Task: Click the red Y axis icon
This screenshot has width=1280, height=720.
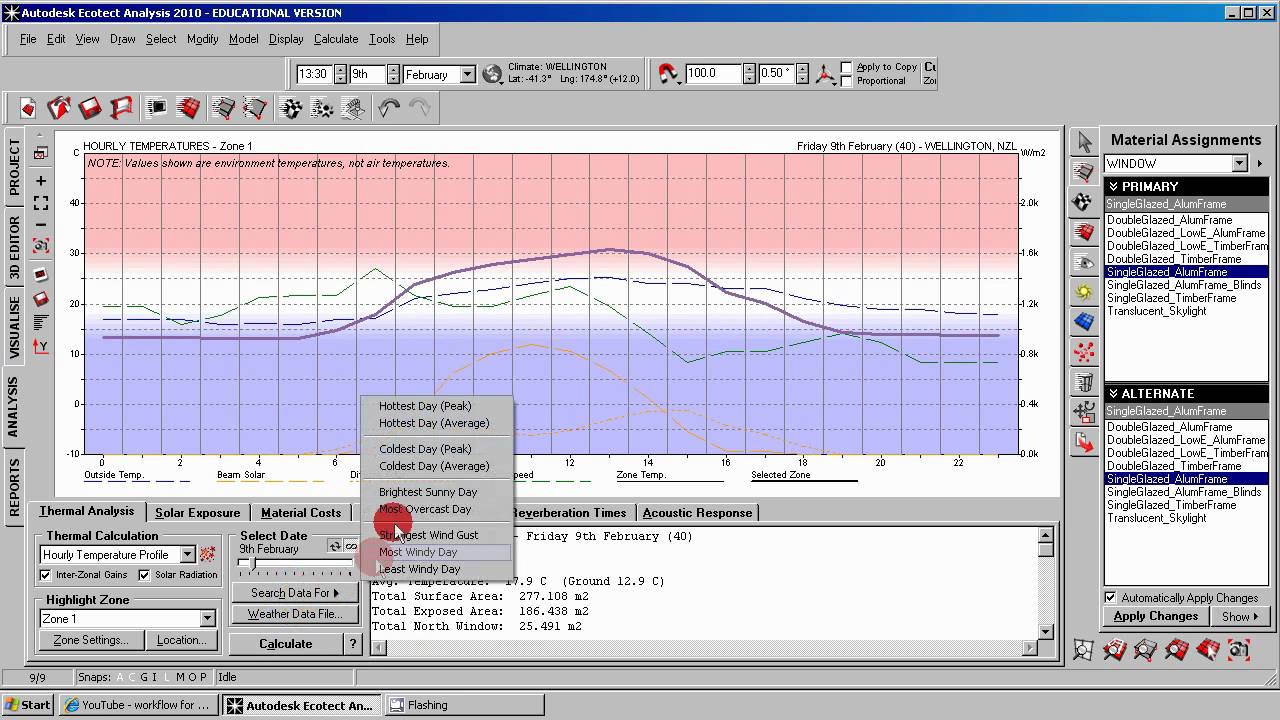Action: (x=41, y=346)
